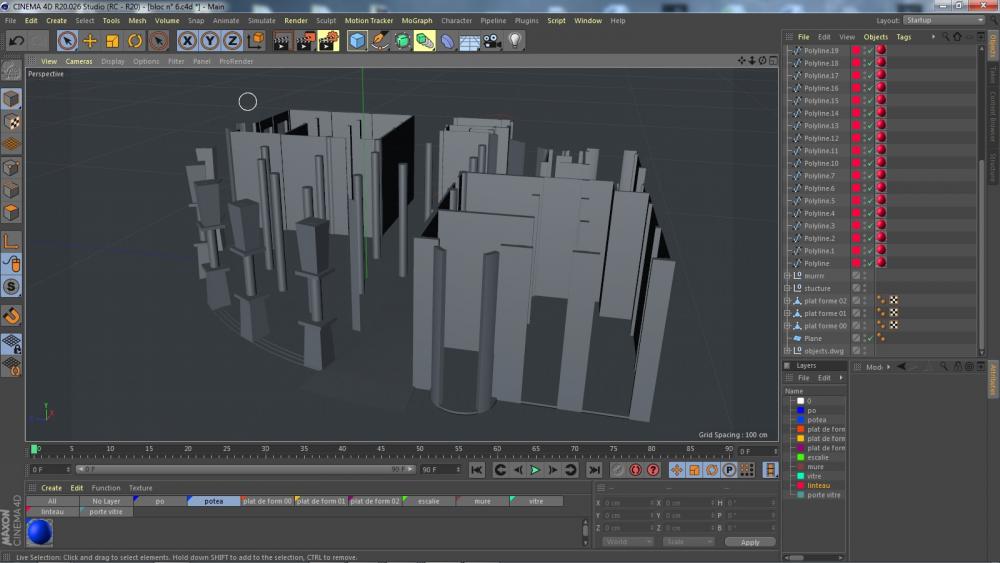1000x563 pixels.
Task: Select the Rotate tool
Action: click(x=135, y=41)
